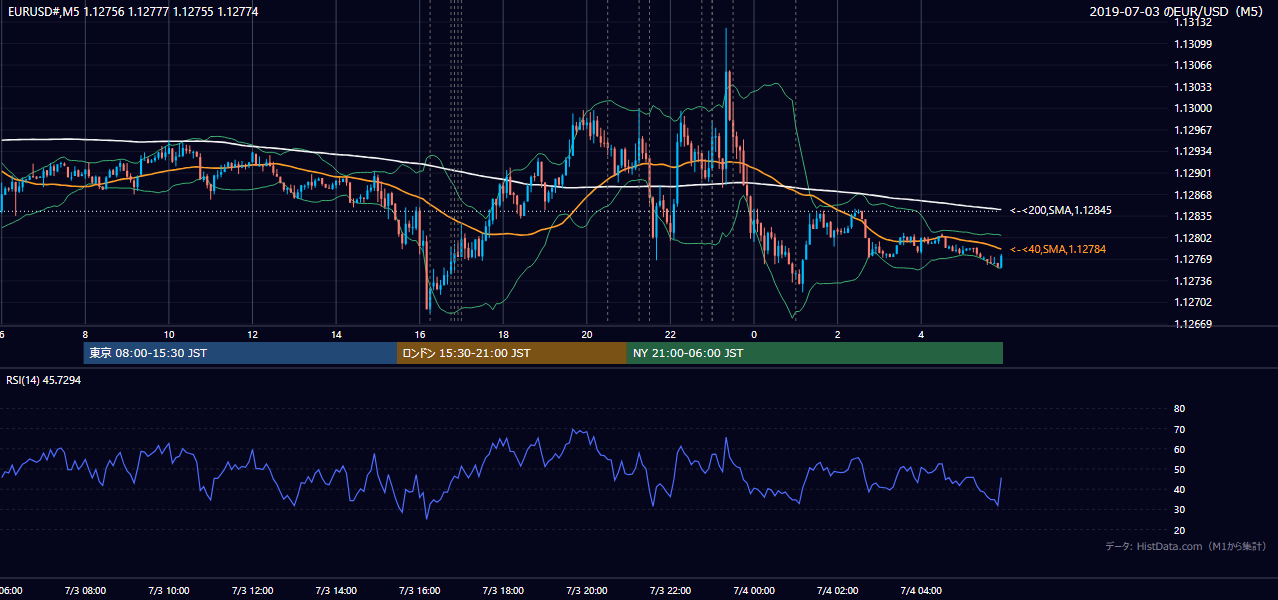Click hour label 12 under the price chart
This screenshot has width=1278, height=600.
253,334
